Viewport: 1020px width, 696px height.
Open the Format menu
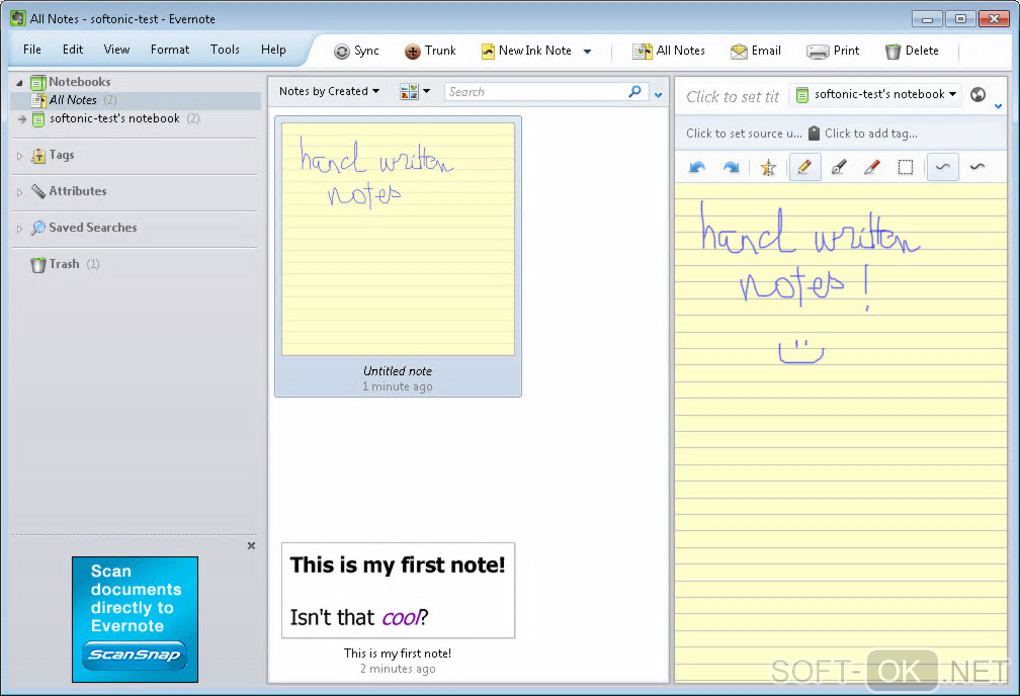click(x=170, y=49)
